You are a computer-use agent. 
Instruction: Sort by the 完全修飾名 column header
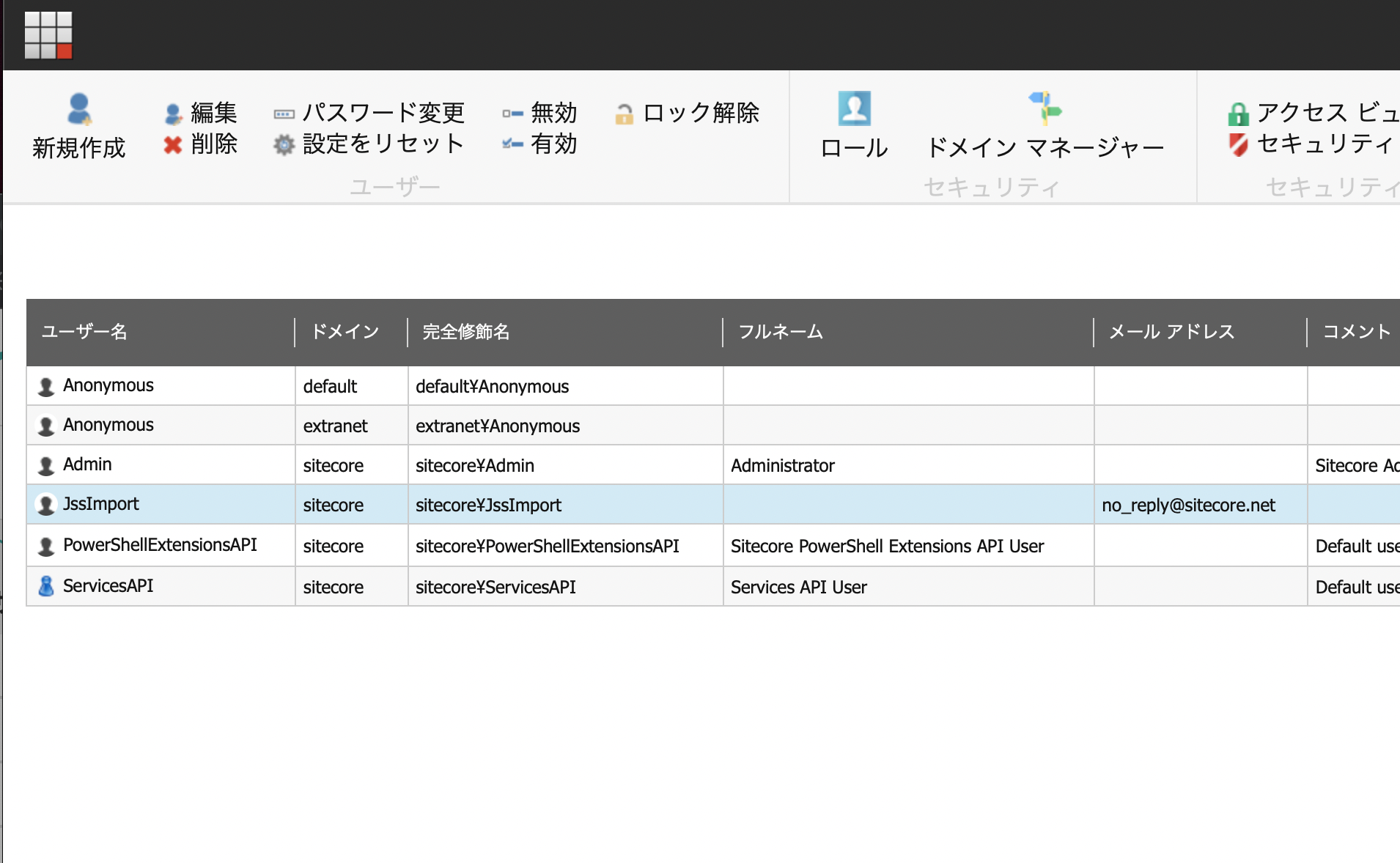click(x=565, y=332)
